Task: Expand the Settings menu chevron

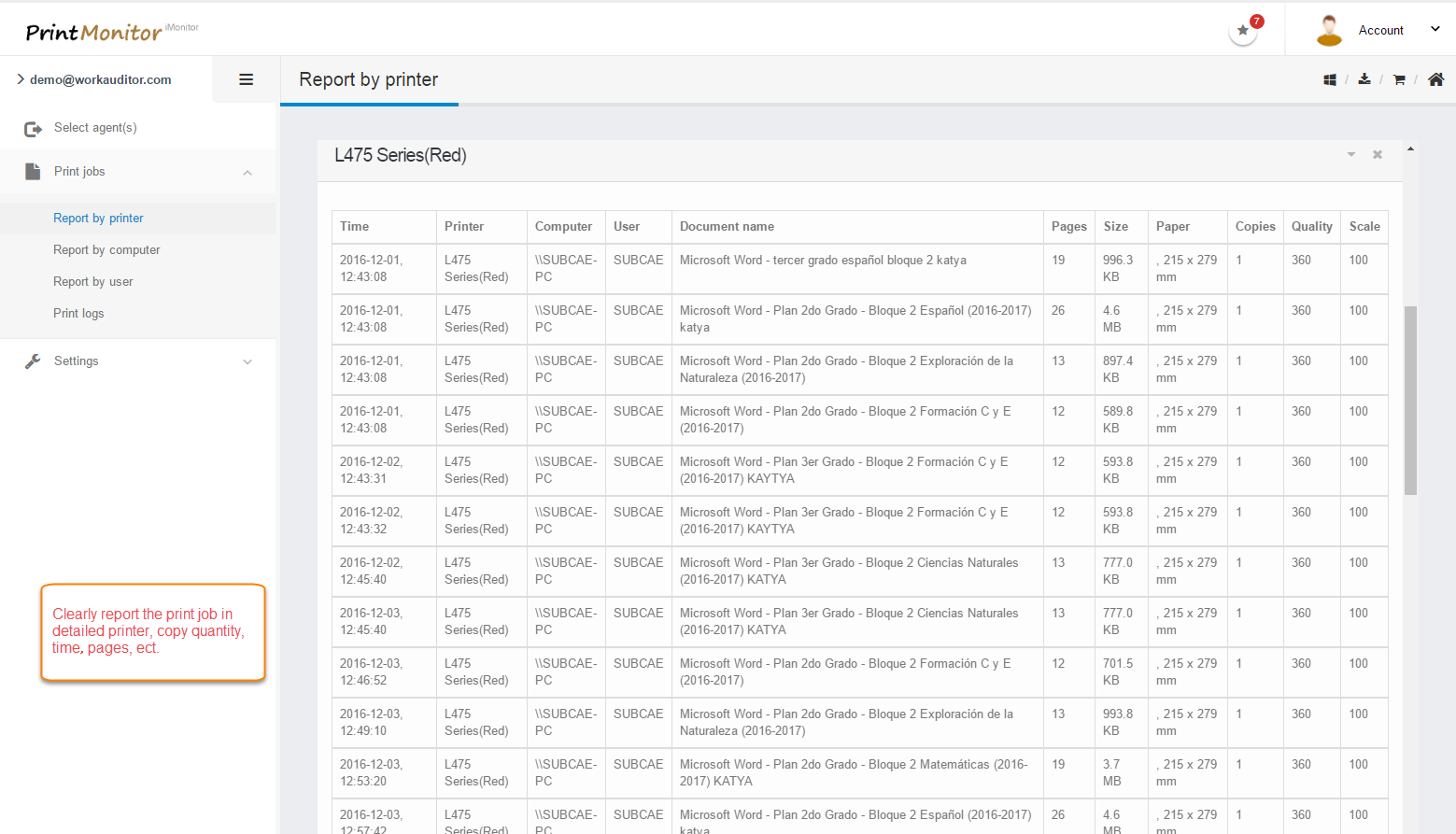Action: pyautogui.click(x=247, y=362)
